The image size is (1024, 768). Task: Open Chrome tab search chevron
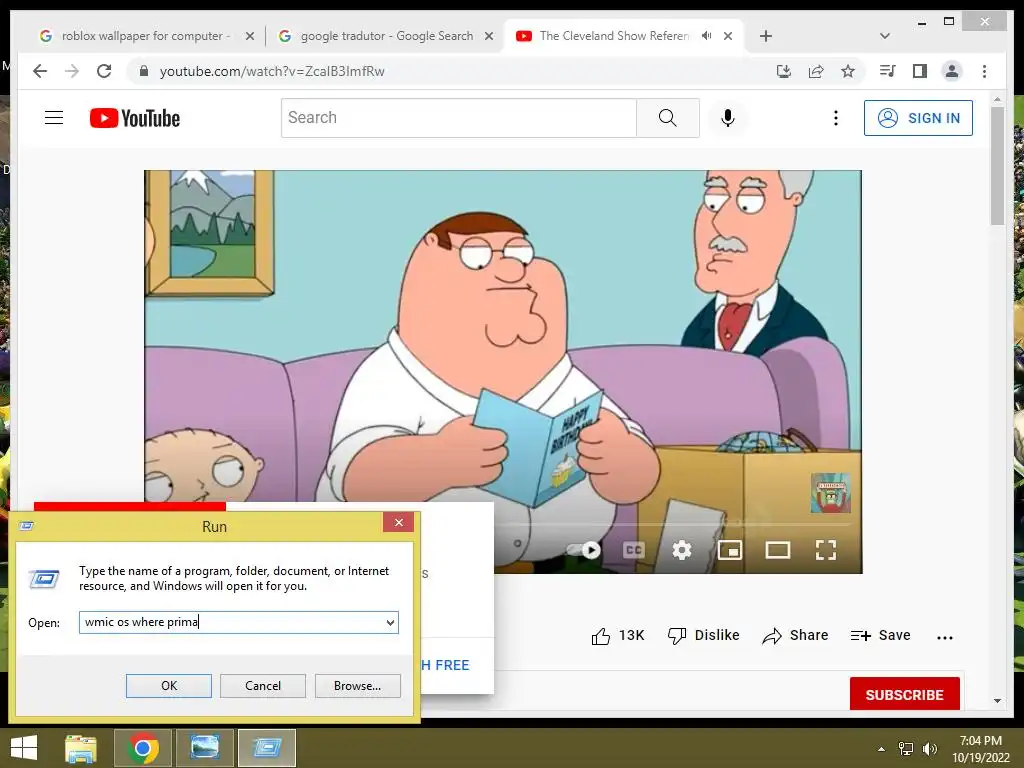(x=884, y=36)
